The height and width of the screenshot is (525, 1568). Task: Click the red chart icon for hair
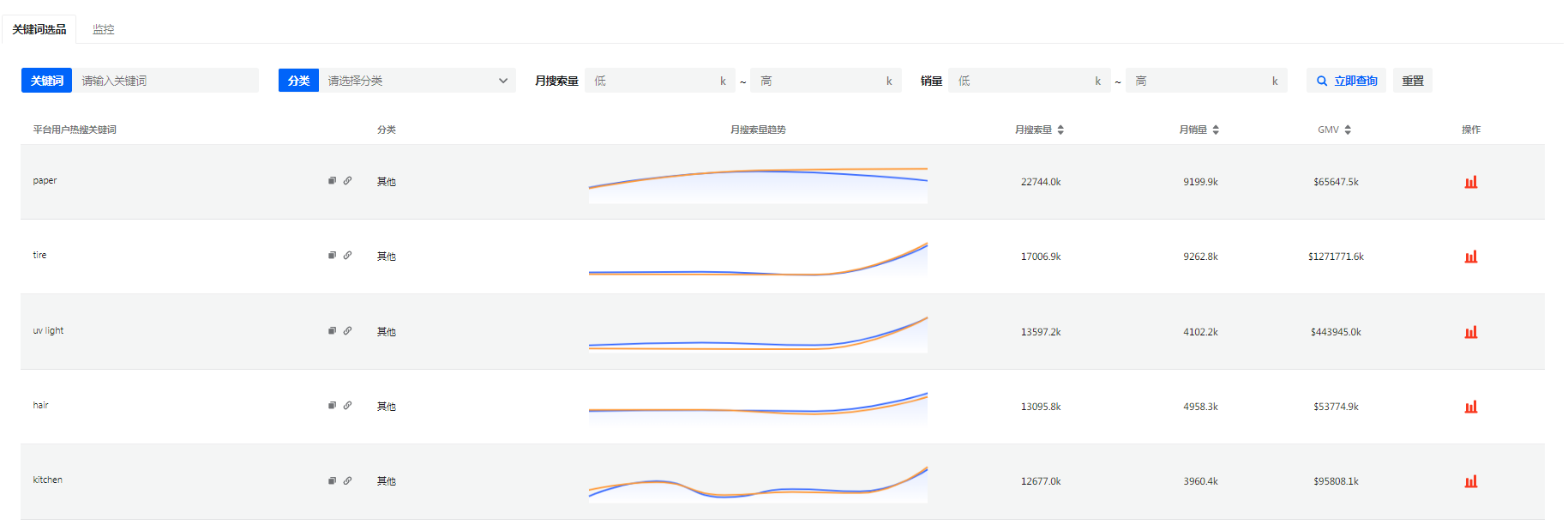(x=1470, y=407)
